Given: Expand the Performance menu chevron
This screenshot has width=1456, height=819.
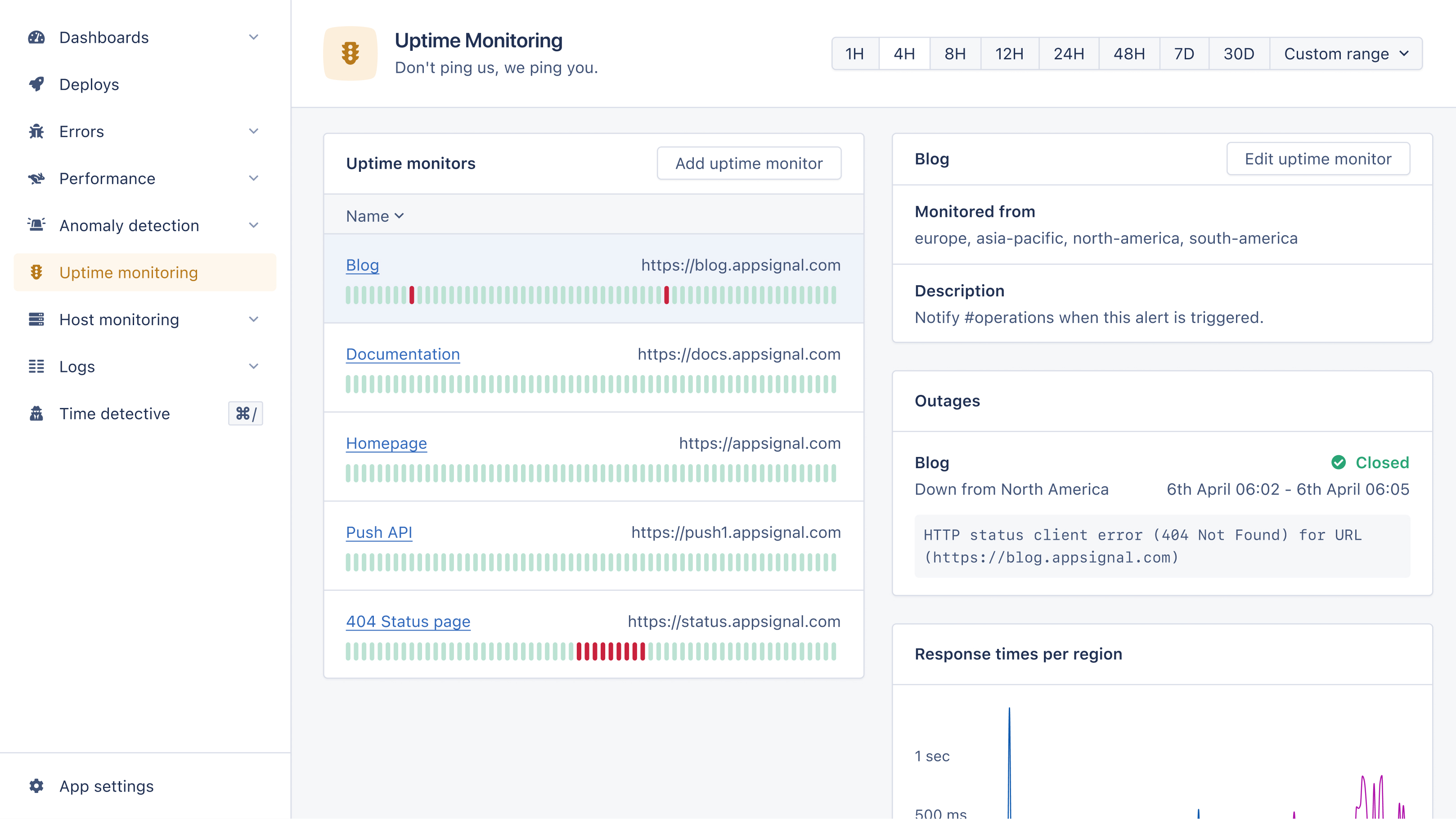Looking at the screenshot, I should pyautogui.click(x=254, y=179).
